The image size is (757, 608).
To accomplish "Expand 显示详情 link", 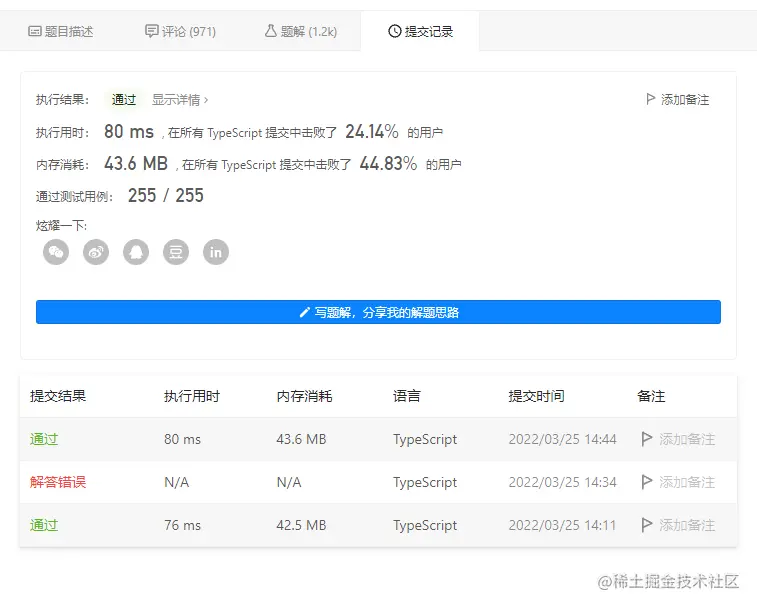I will (180, 100).
